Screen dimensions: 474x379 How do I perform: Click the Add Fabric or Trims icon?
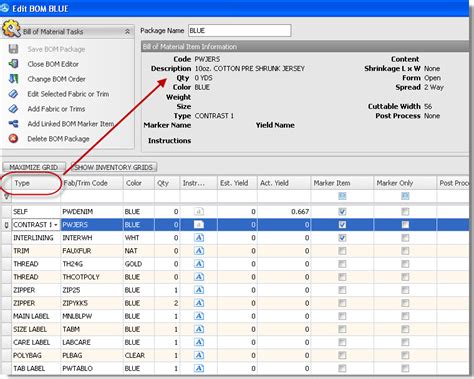pyautogui.click(x=13, y=109)
